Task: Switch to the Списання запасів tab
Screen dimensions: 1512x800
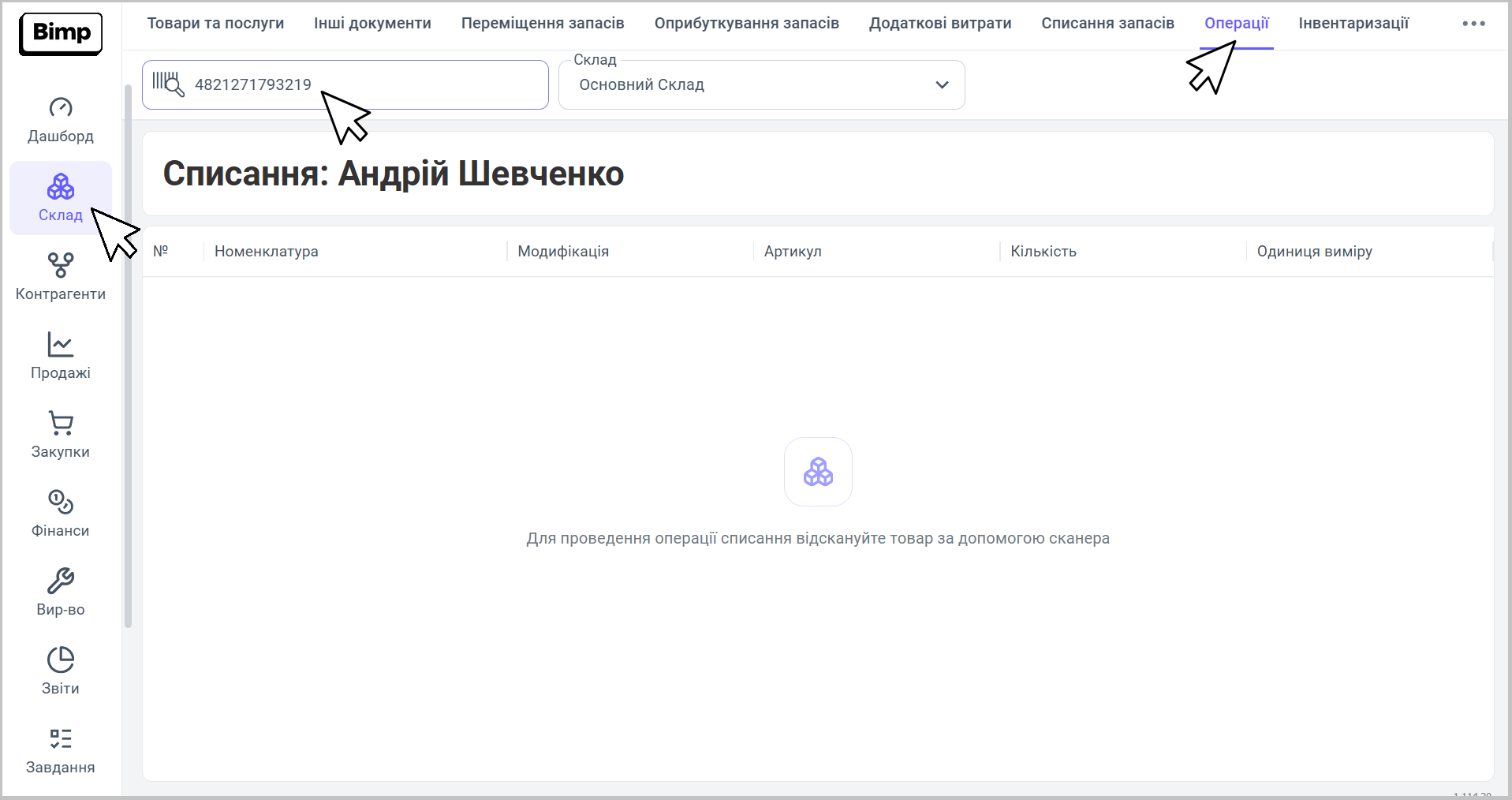Action: 1107,24
